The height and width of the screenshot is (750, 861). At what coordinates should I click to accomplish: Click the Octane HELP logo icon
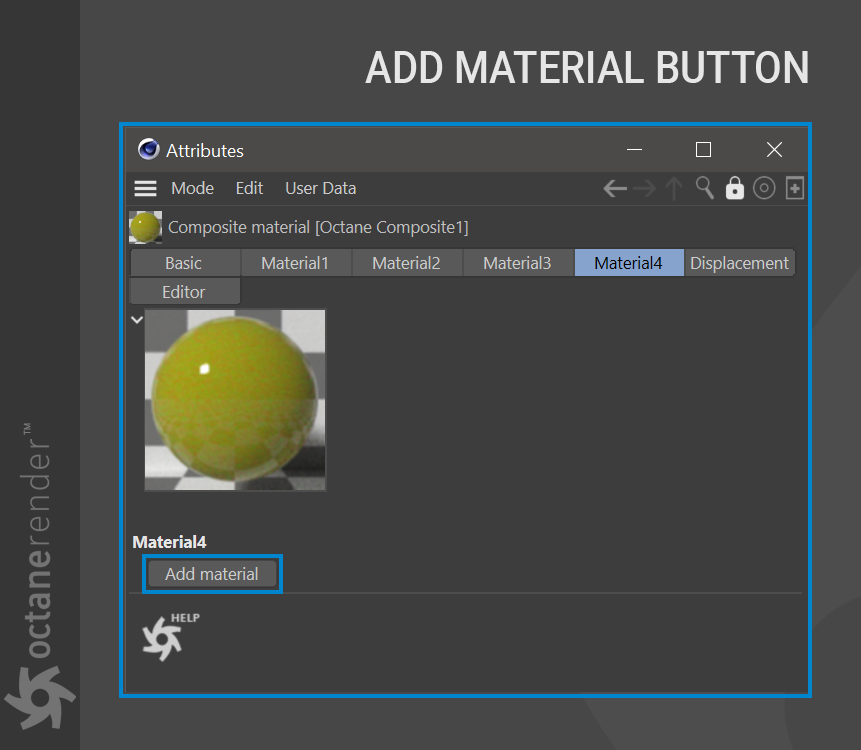pyautogui.click(x=170, y=637)
